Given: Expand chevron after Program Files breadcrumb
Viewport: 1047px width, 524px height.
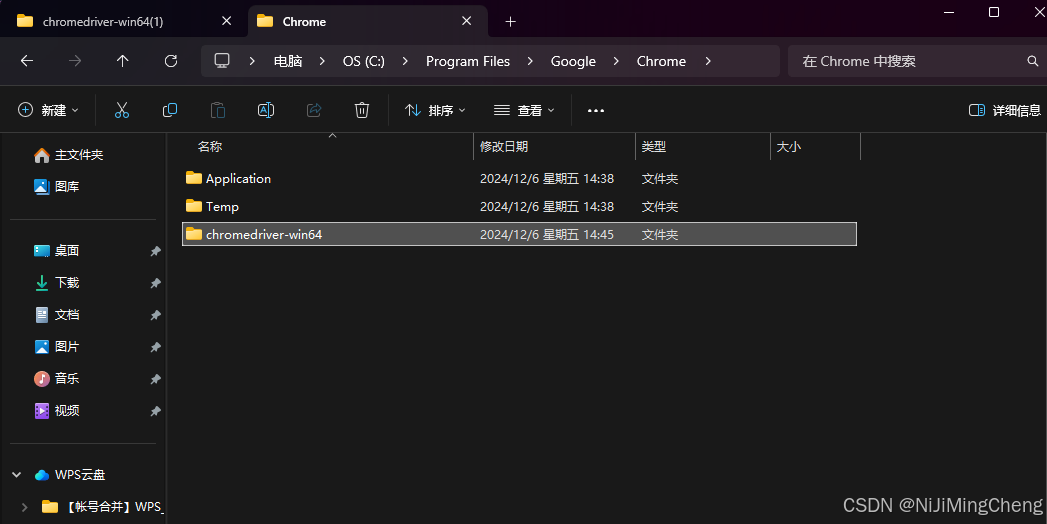Looking at the screenshot, I should coord(530,61).
